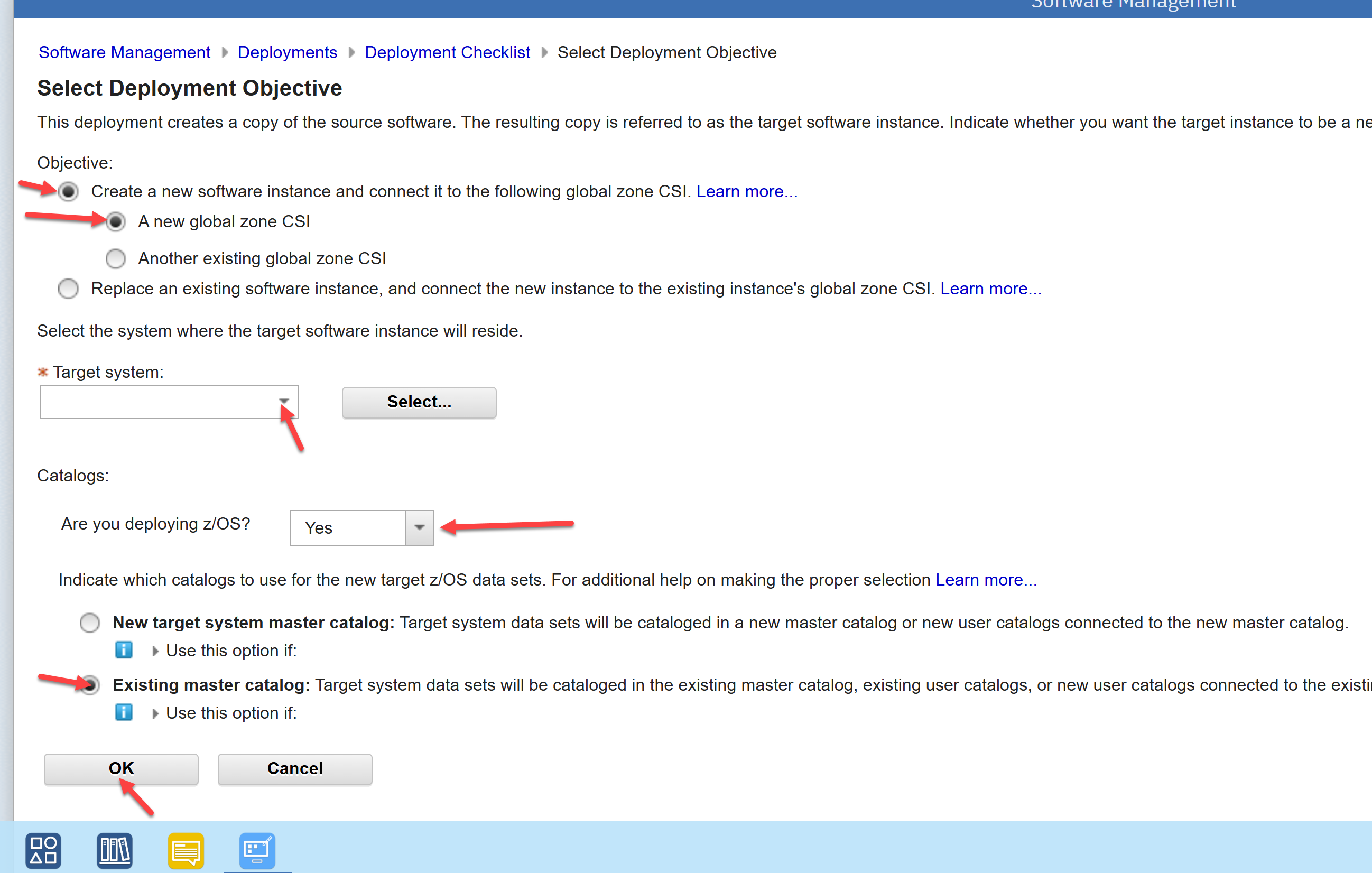
Task: Click the OK button
Action: (122, 769)
